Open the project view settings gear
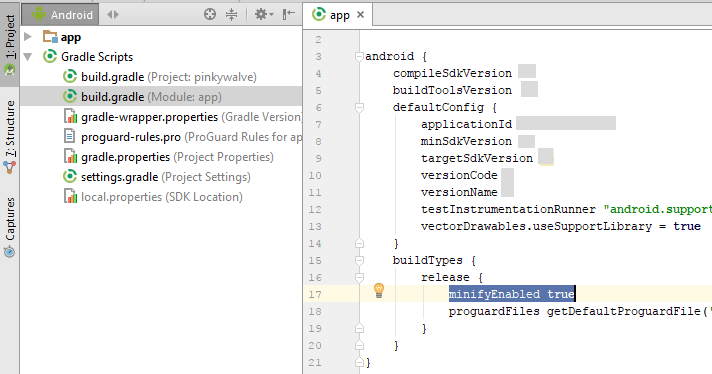The height and width of the screenshot is (374, 712). pyautogui.click(x=263, y=15)
